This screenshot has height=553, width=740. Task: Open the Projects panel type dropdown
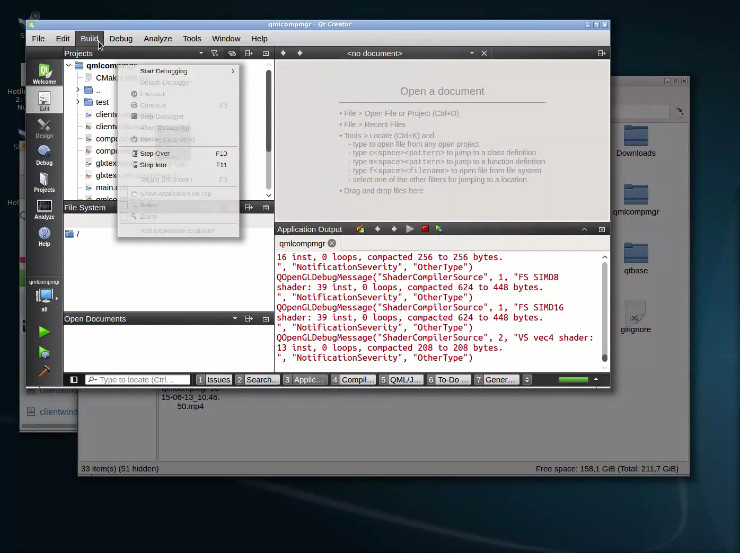[x=201, y=53]
